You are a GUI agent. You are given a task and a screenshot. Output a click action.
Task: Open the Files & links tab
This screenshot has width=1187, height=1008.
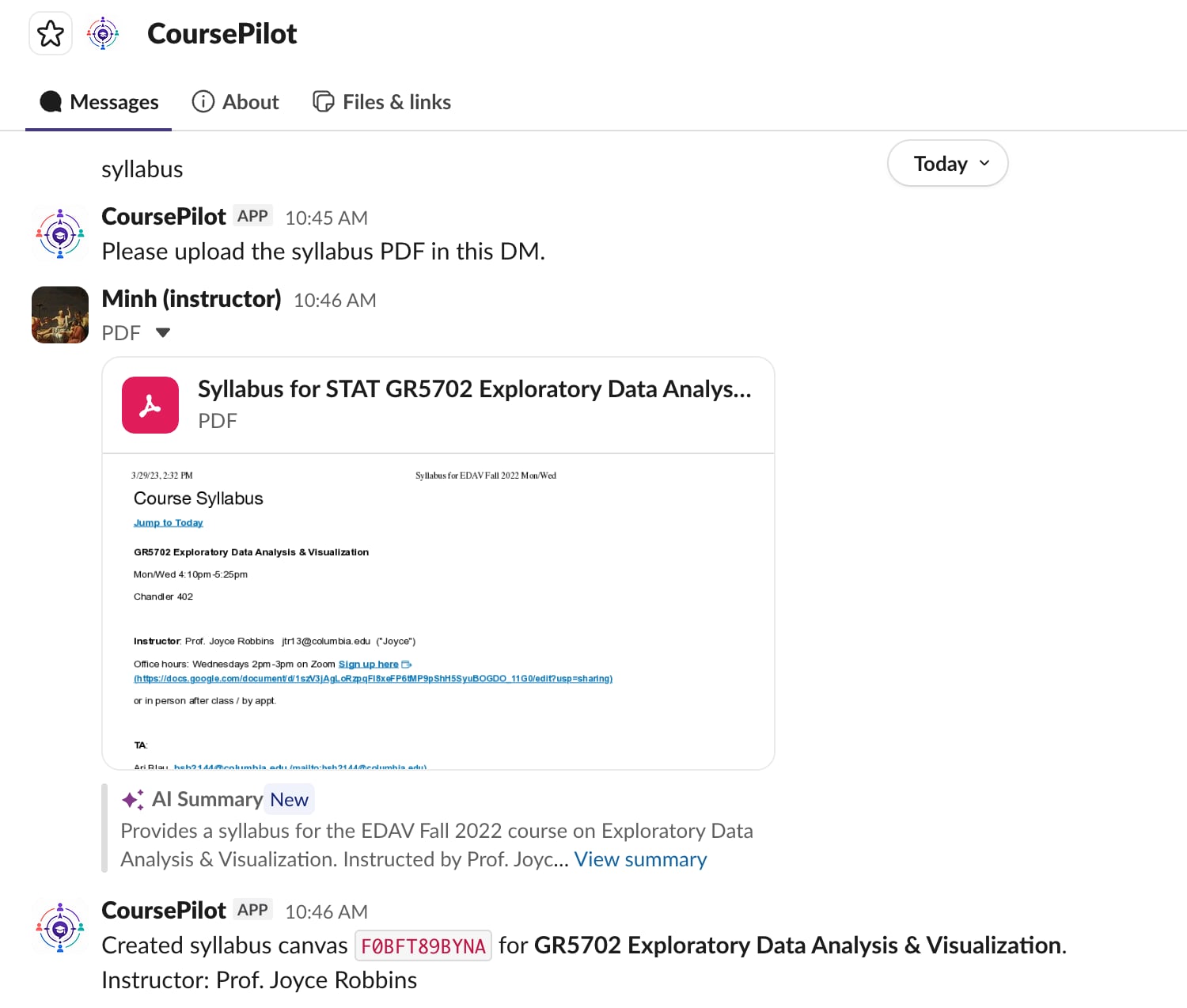tap(381, 102)
